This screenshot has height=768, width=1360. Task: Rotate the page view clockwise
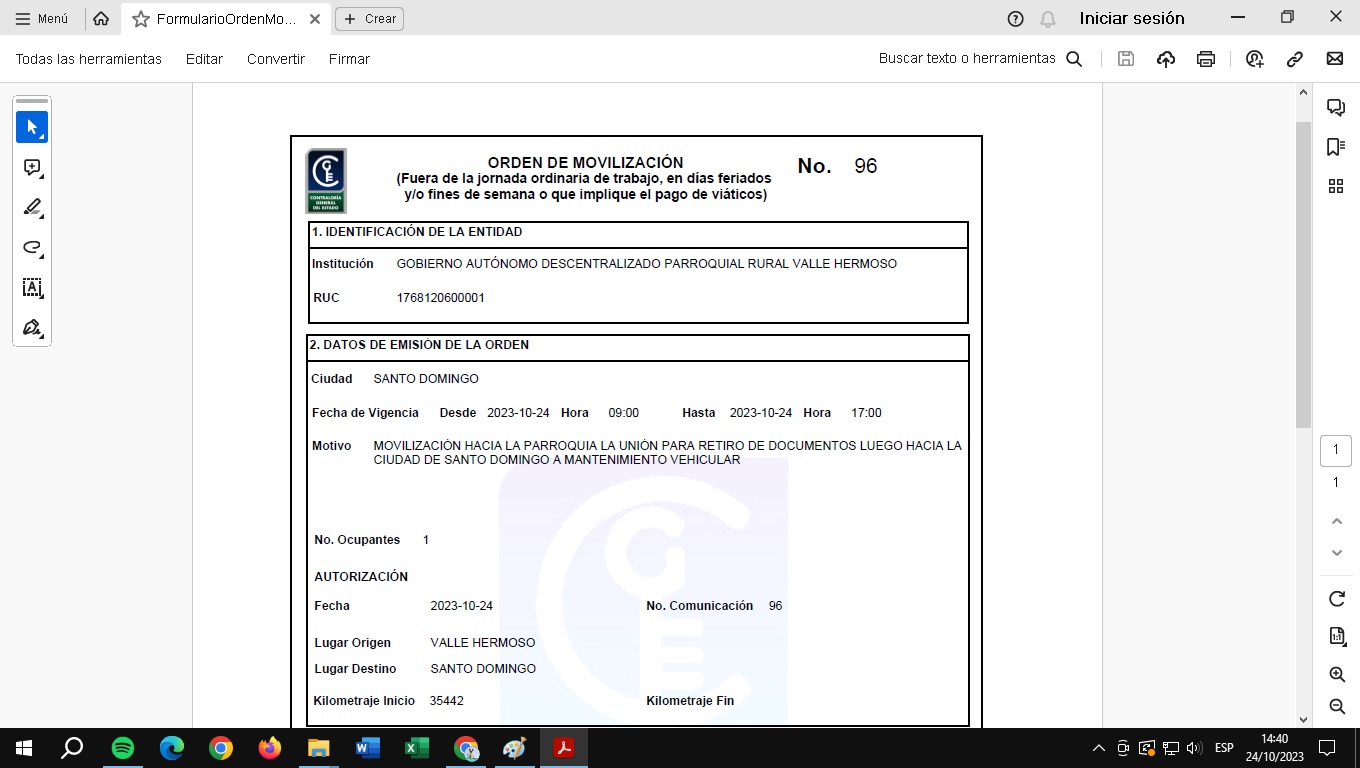(1336, 599)
